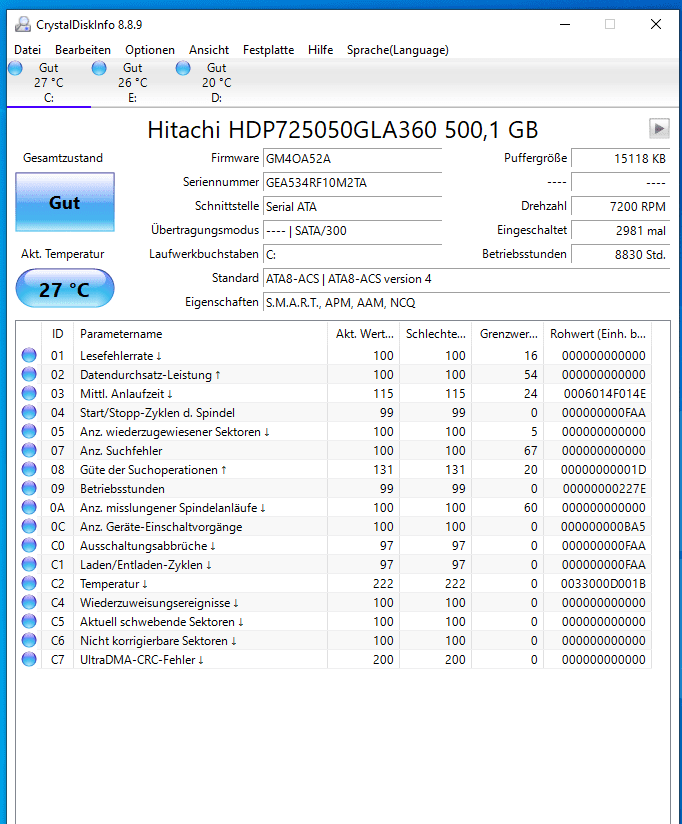Select drive C: tab at 27 °C
This screenshot has height=824, width=682.
pos(49,83)
